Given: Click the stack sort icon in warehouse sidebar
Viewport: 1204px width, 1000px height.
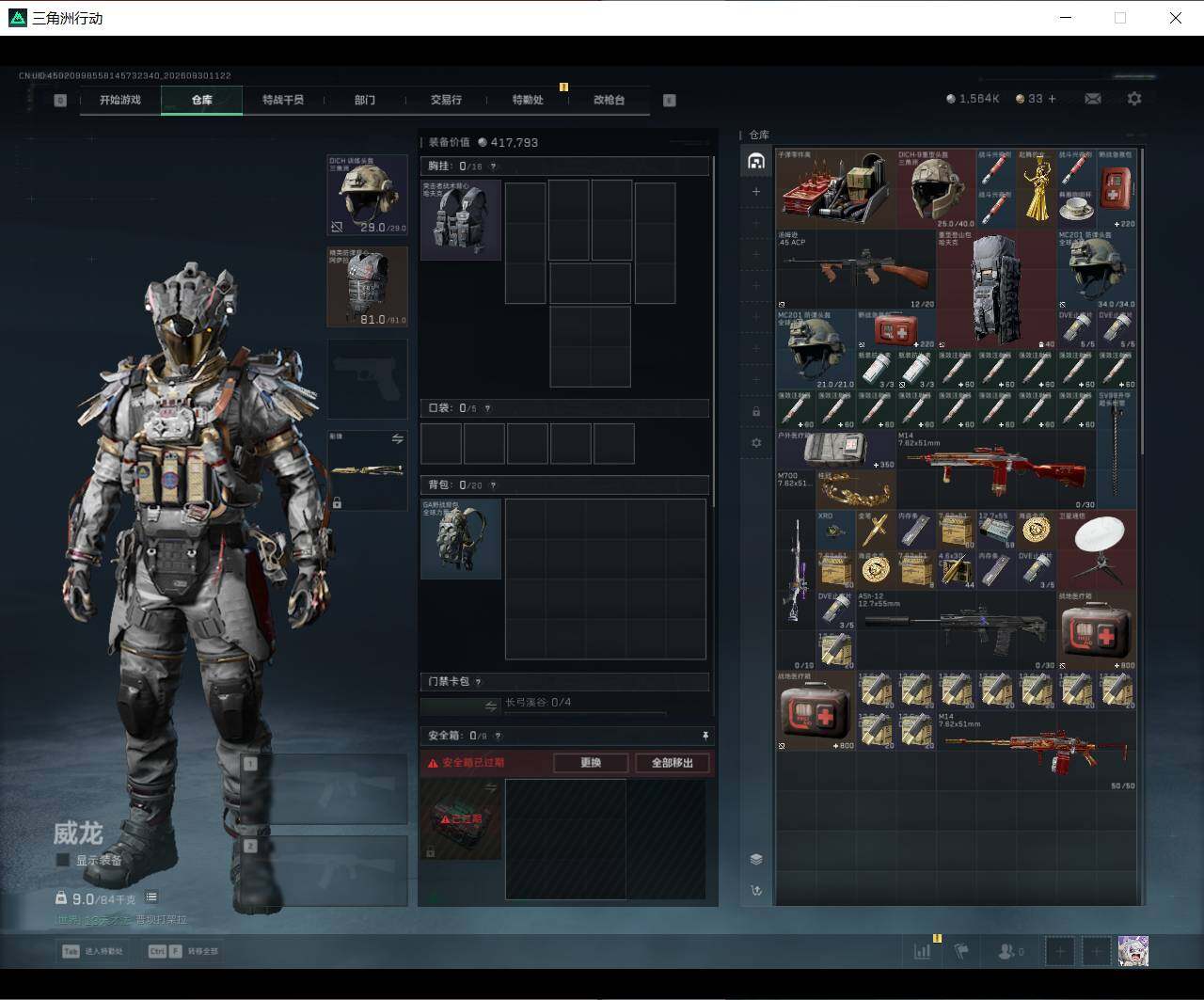Looking at the screenshot, I should pos(755,859).
